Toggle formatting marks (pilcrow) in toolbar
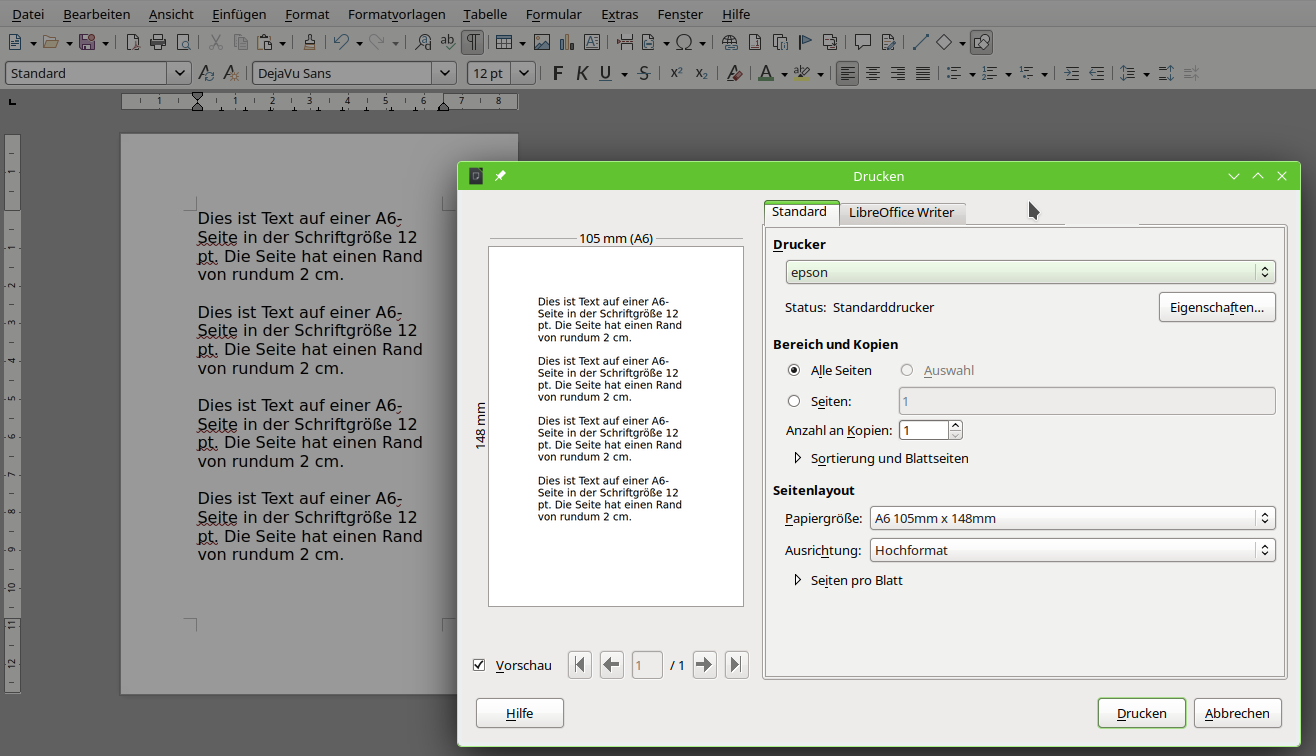 [x=472, y=42]
